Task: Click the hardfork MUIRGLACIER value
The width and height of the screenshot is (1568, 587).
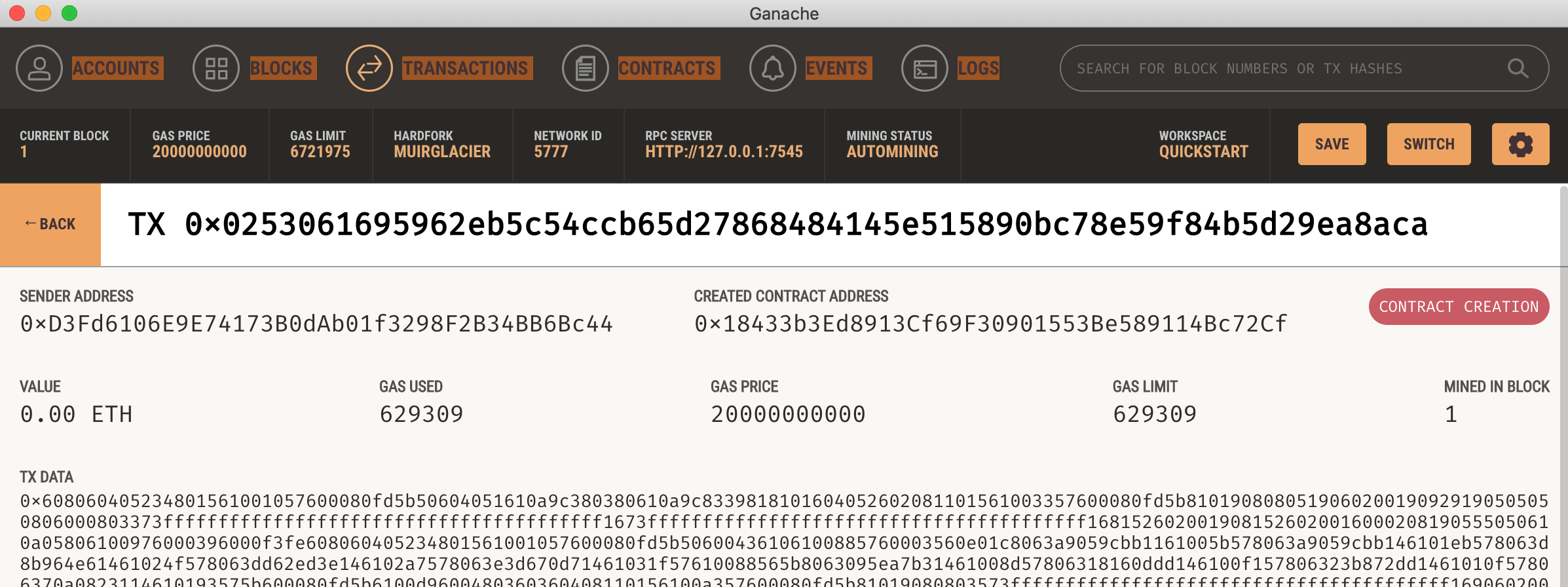Action: point(442,152)
